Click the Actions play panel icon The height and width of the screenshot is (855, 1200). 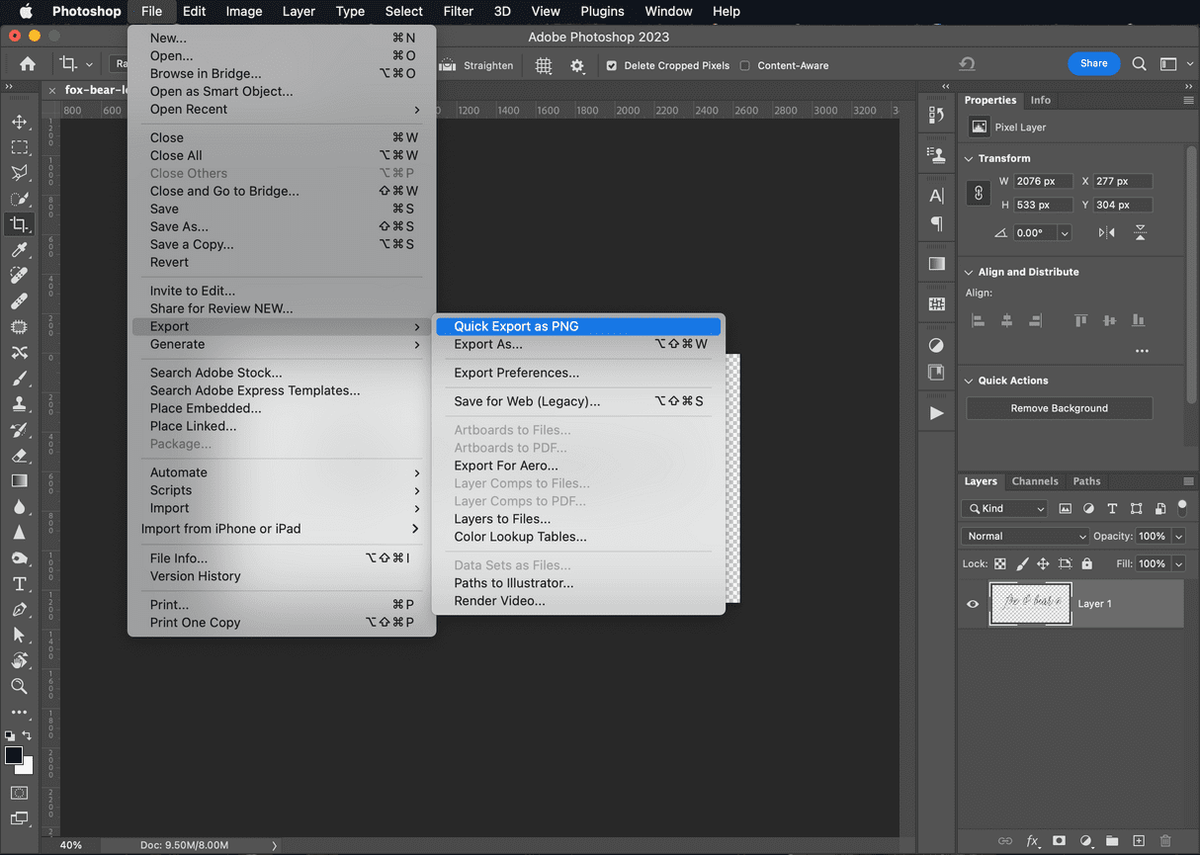(936, 412)
